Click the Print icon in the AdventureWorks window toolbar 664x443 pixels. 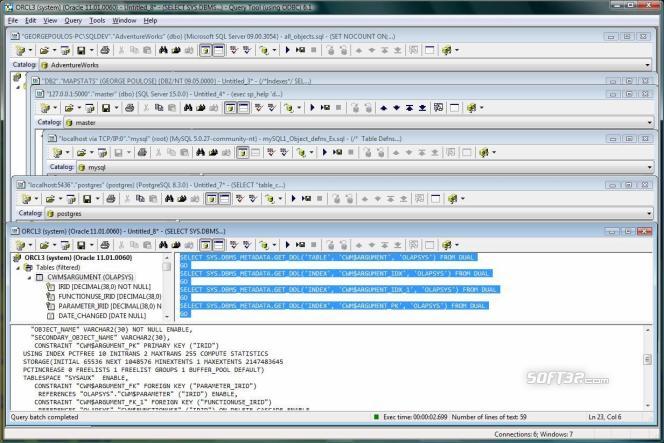pyautogui.click(x=105, y=50)
